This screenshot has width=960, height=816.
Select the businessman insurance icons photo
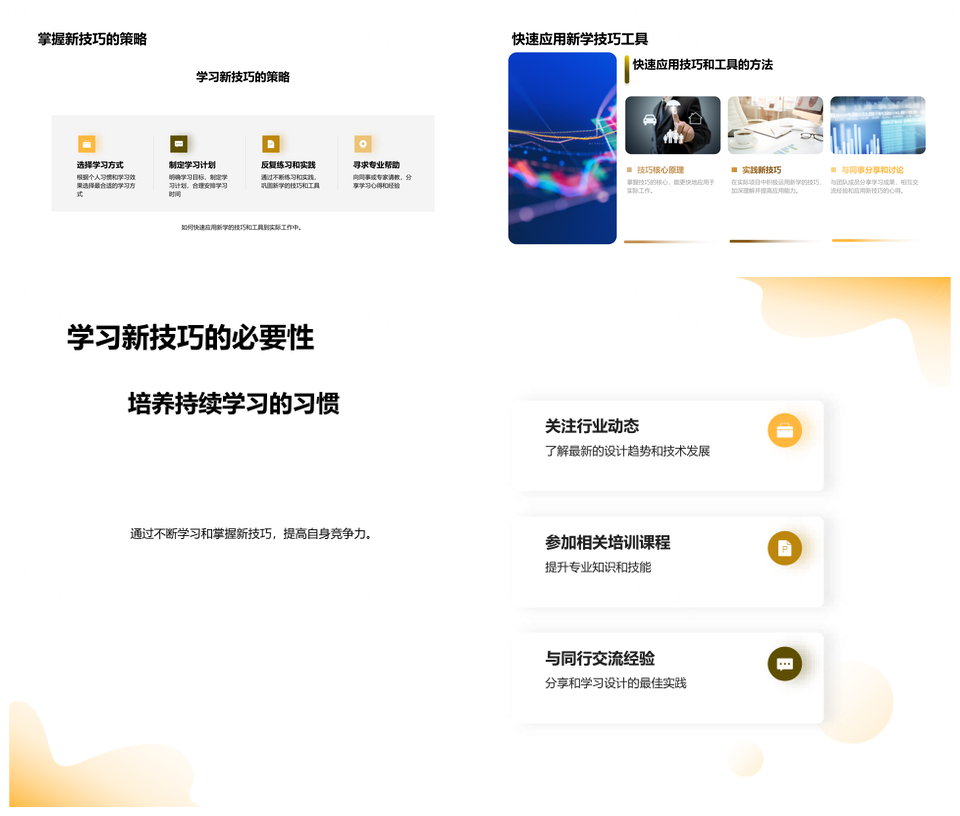[672, 125]
